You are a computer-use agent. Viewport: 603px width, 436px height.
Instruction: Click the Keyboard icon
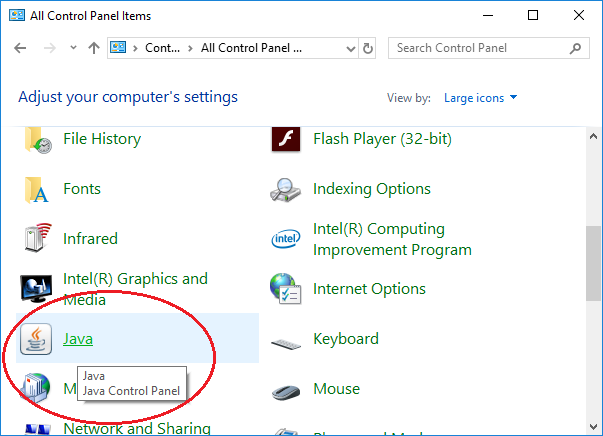pyautogui.click(x=286, y=344)
